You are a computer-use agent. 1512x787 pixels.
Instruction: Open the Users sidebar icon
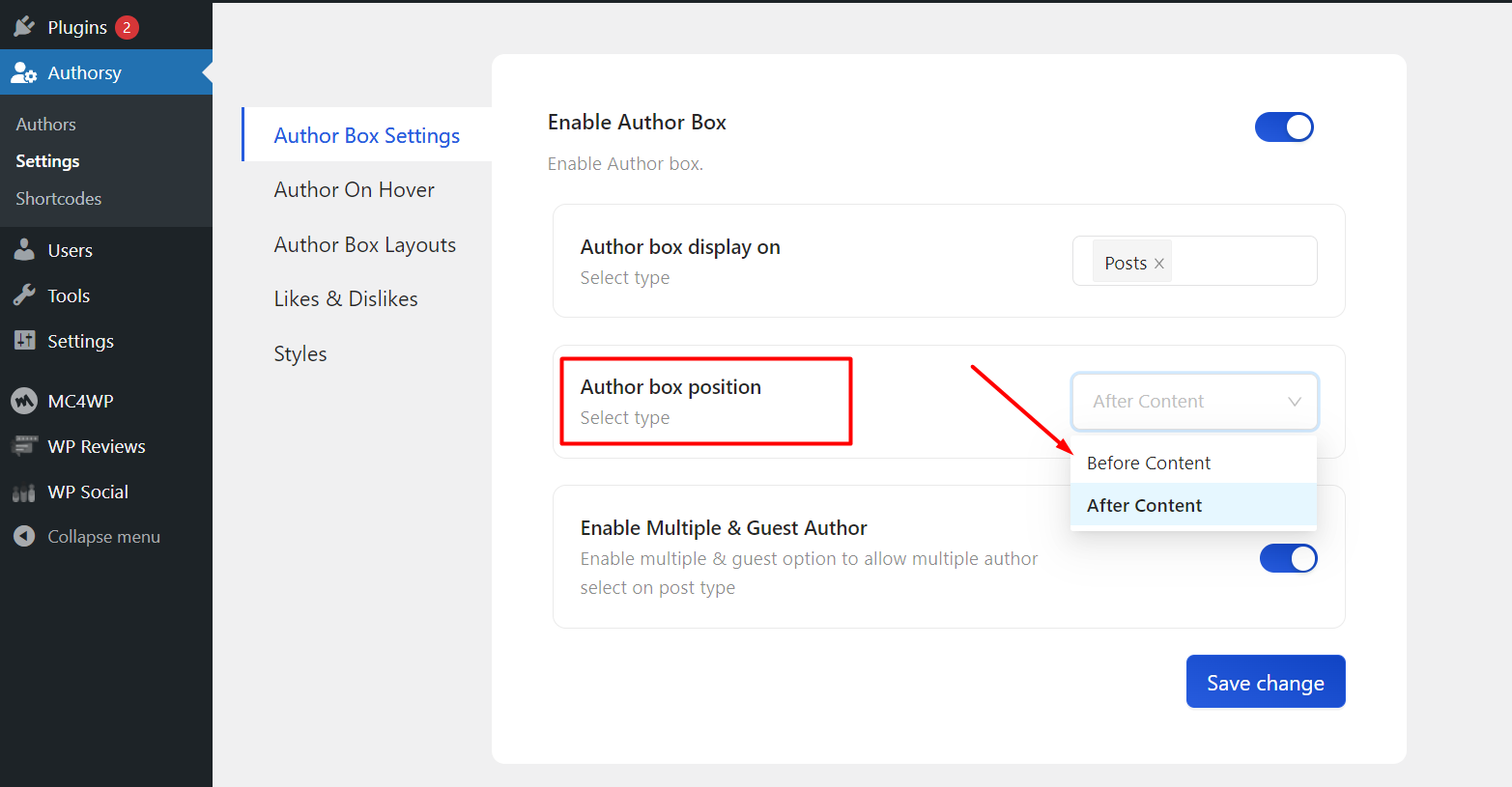coord(24,249)
